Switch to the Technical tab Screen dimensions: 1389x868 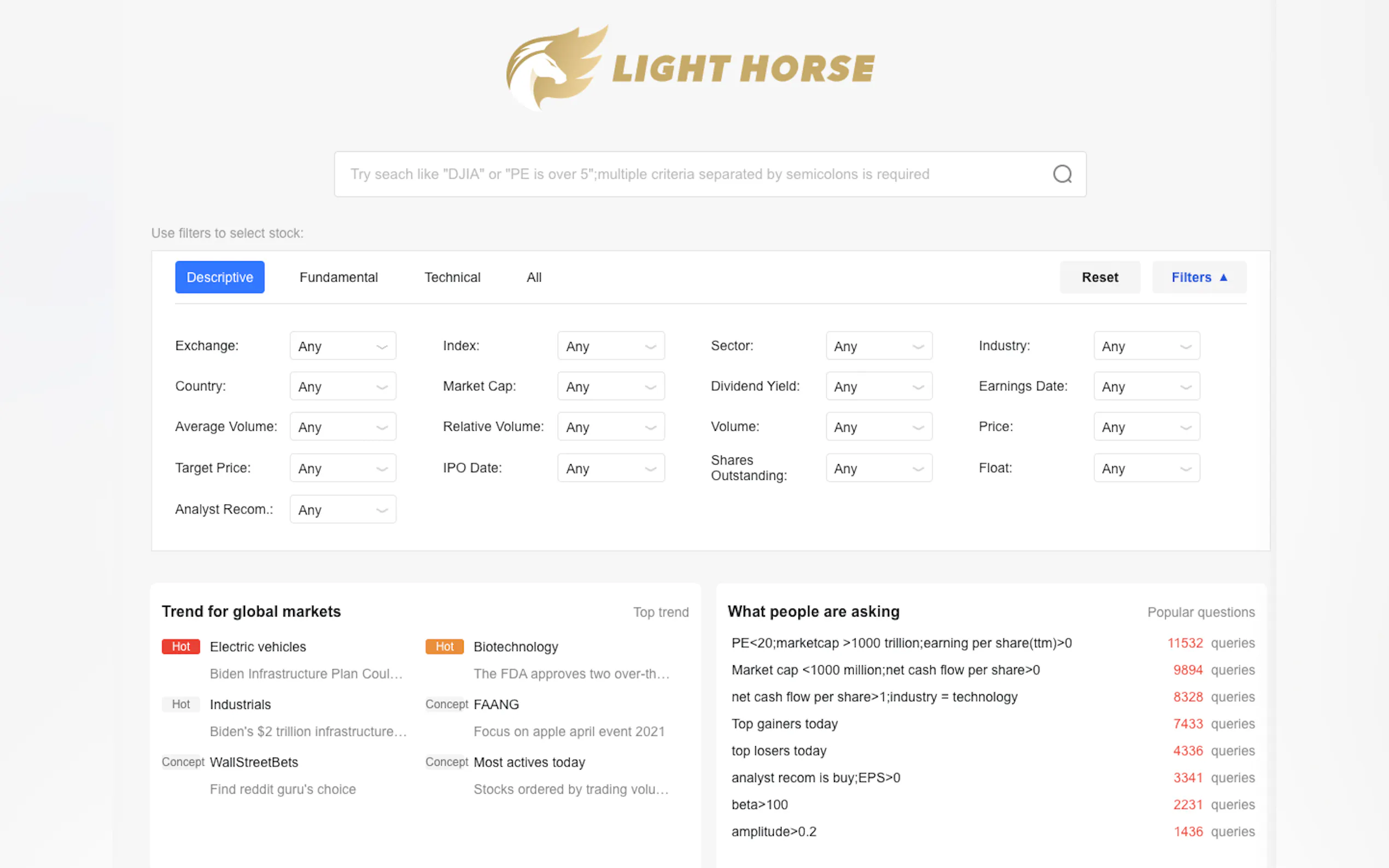452,277
